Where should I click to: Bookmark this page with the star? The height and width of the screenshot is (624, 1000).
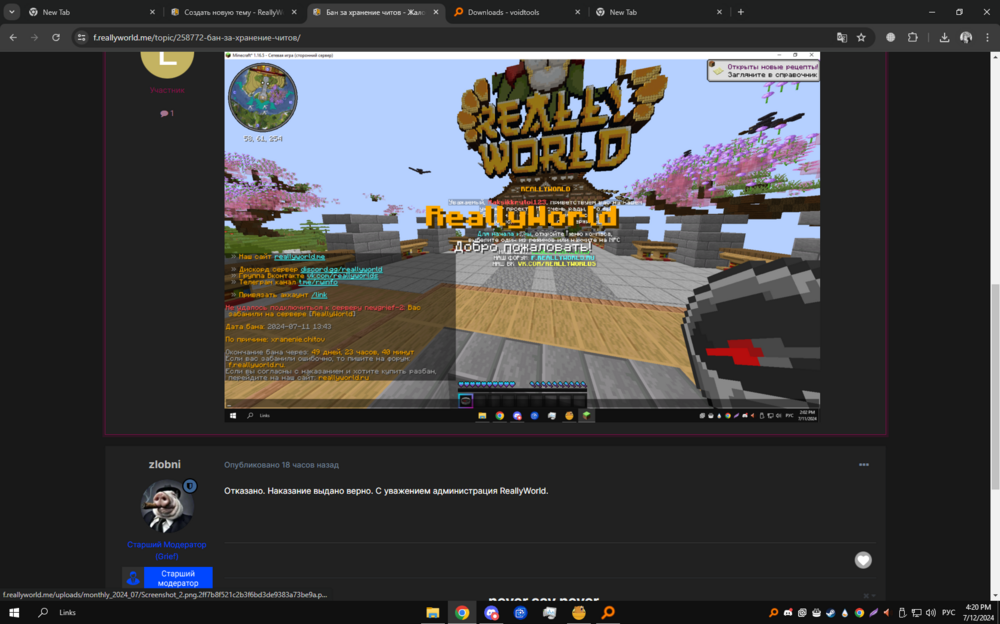tap(861, 38)
